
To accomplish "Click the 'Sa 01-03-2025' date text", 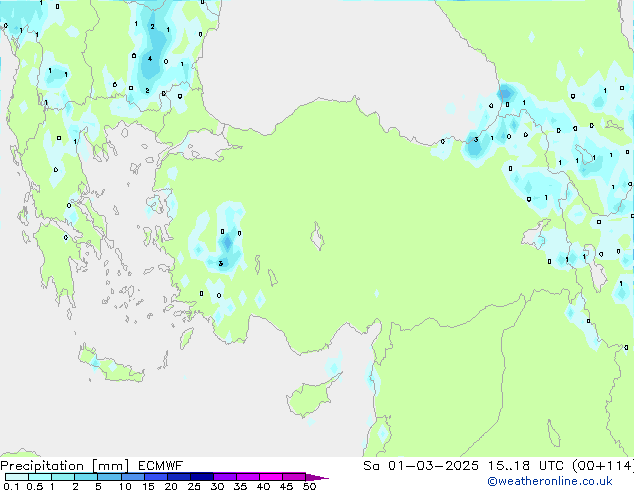I will coord(421,466).
